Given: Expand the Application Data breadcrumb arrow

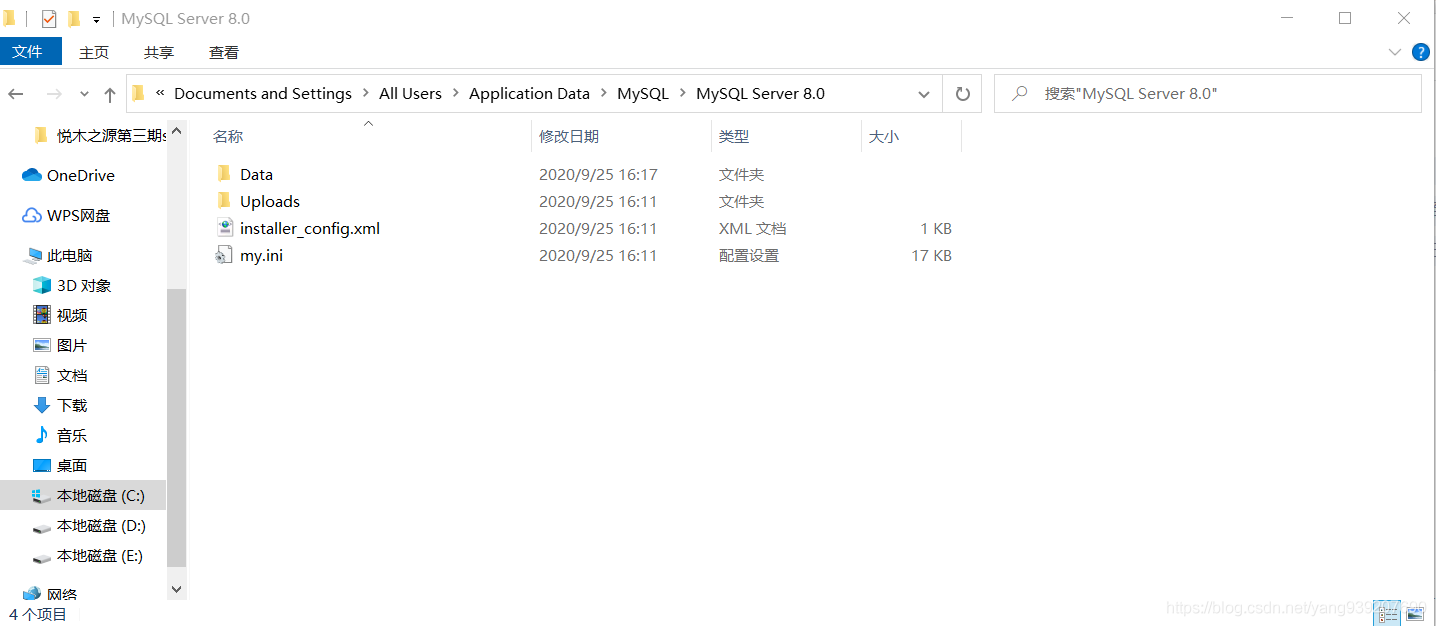Looking at the screenshot, I should coord(604,93).
